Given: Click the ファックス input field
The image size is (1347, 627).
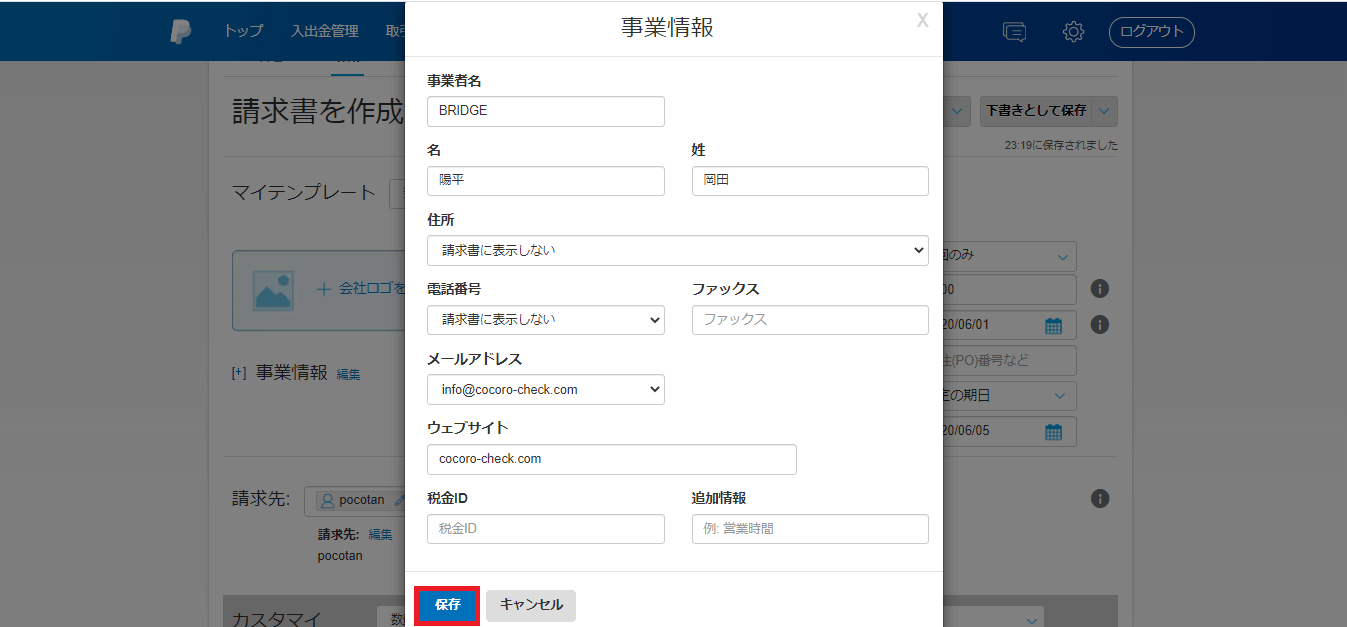Looking at the screenshot, I should (x=809, y=320).
